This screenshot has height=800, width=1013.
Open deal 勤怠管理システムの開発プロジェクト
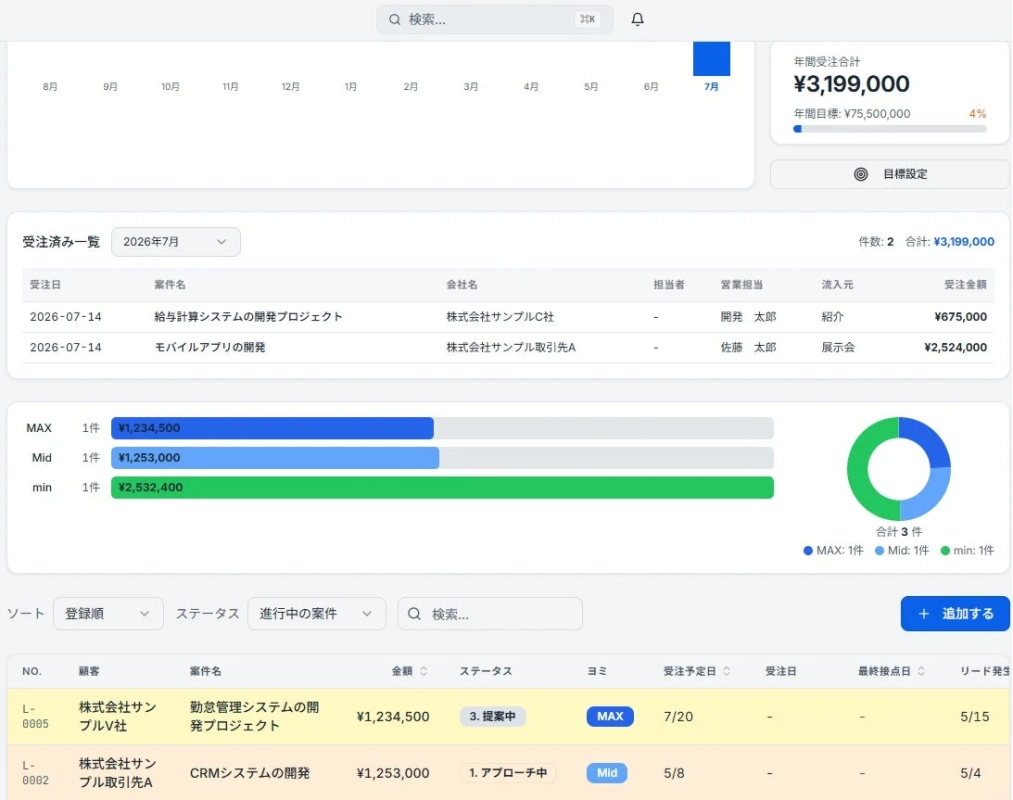click(x=254, y=716)
